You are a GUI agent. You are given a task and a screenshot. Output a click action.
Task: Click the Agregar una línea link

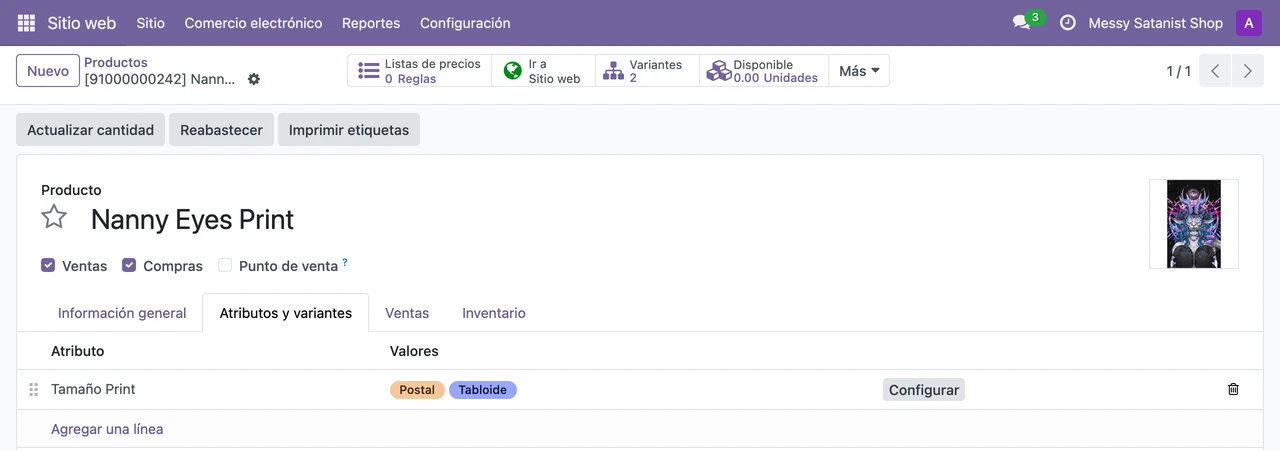coord(107,429)
